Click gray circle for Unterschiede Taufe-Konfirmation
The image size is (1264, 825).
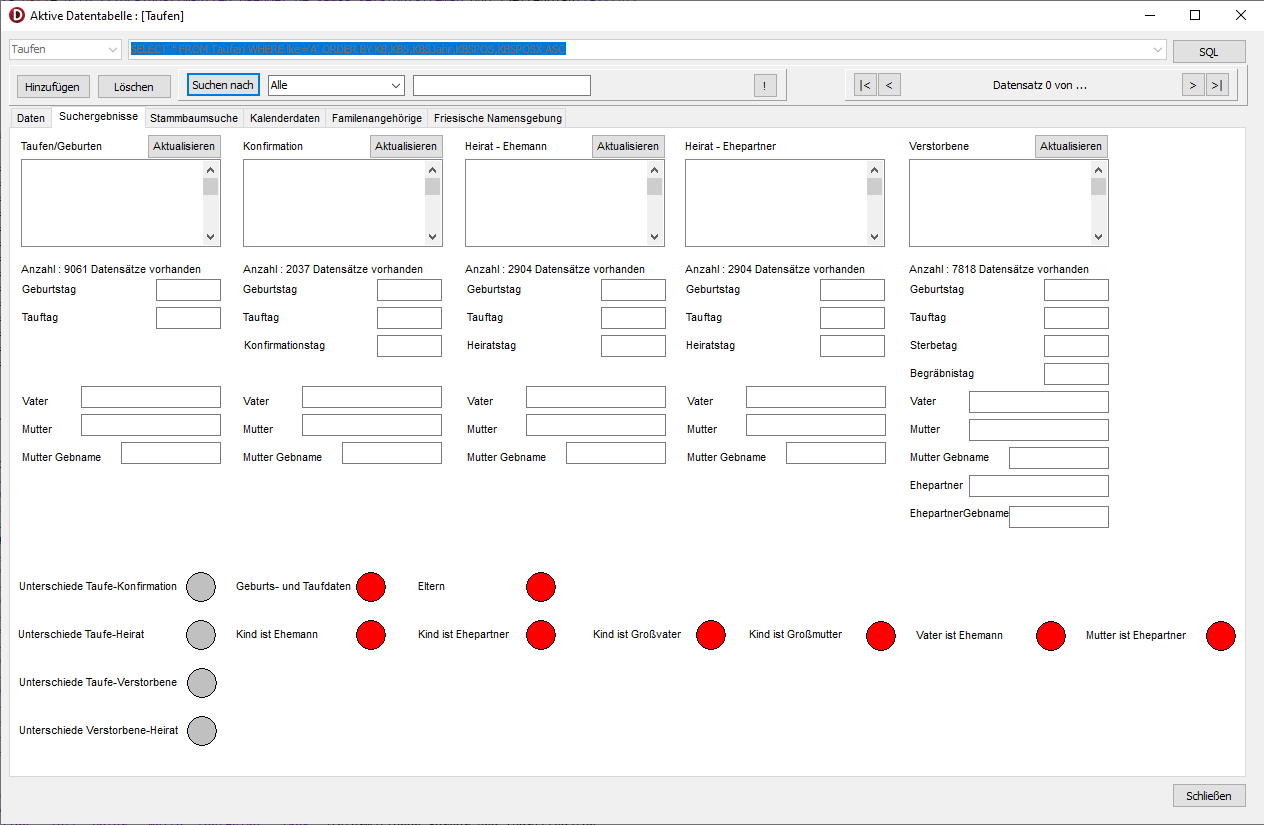[202, 587]
